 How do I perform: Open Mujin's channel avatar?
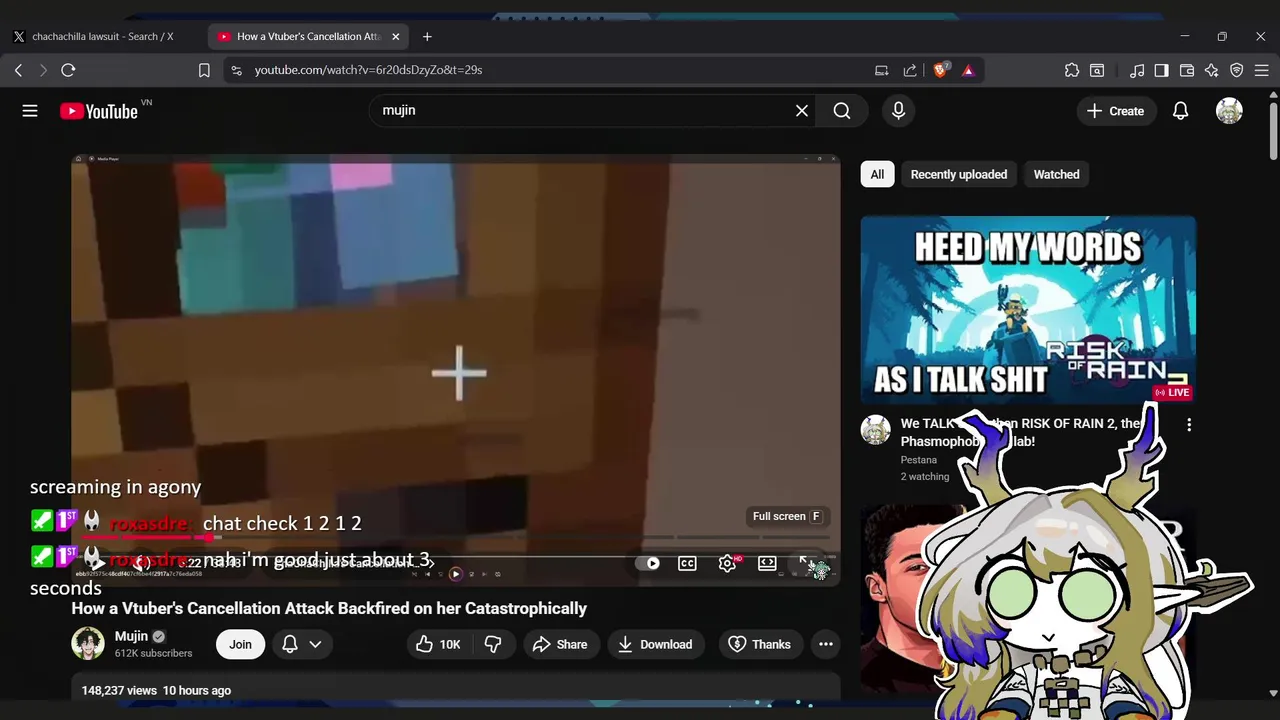tap(88, 644)
